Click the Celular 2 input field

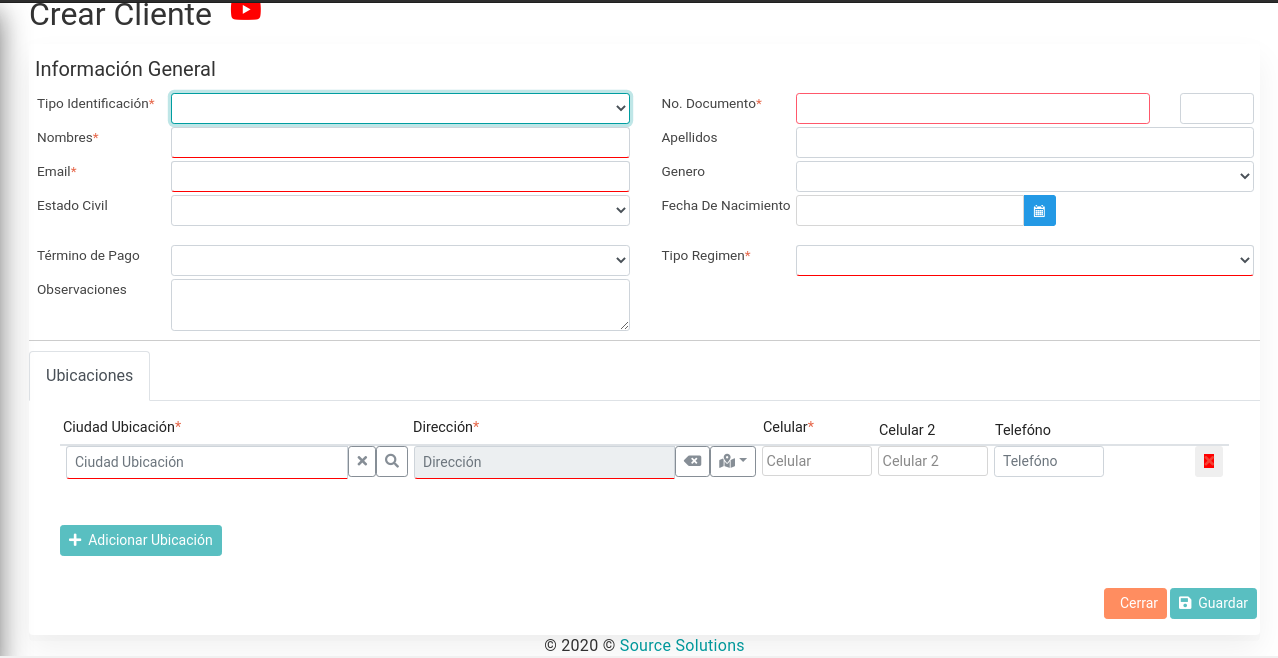[x=933, y=461]
